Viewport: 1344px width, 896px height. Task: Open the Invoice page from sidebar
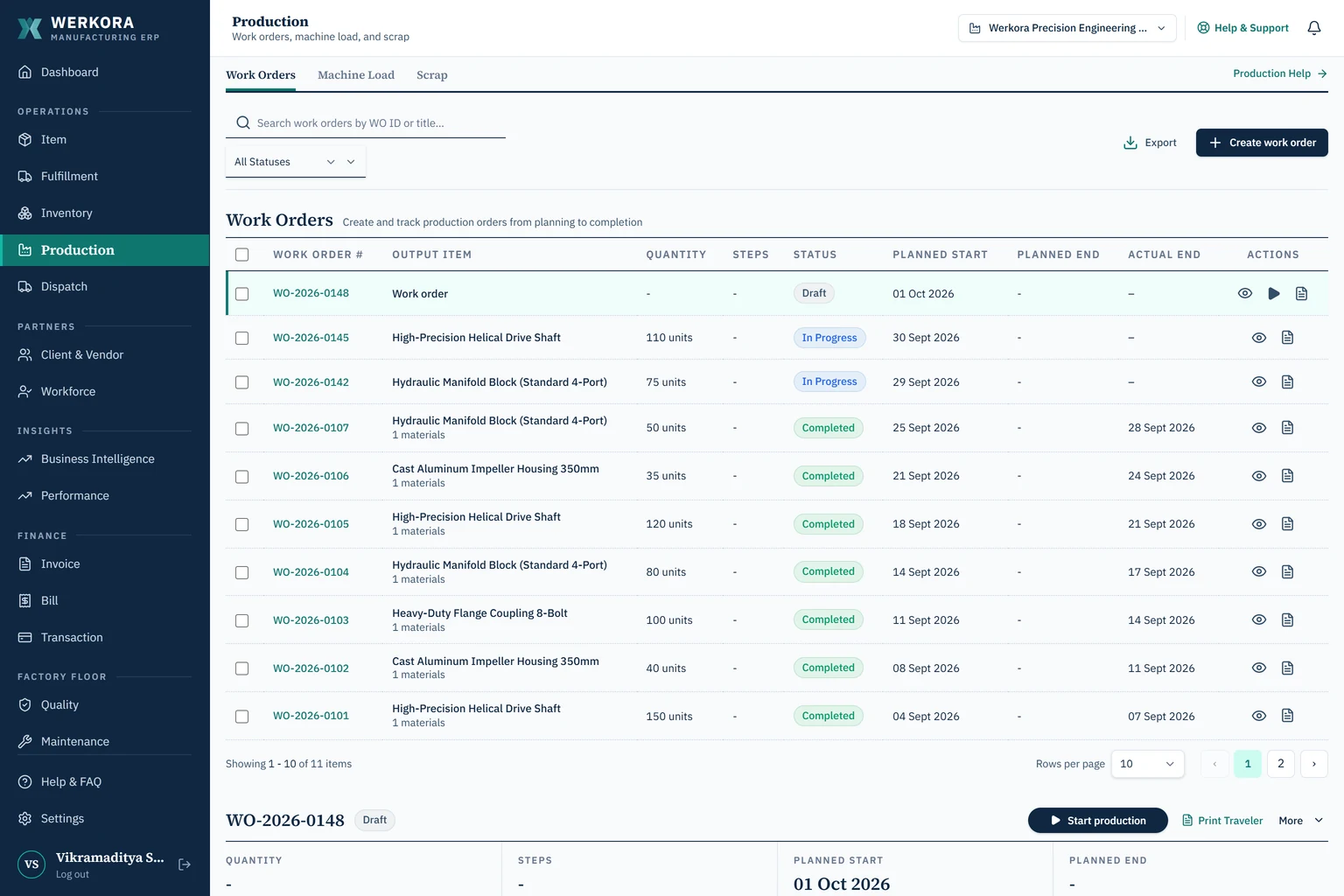pyautogui.click(x=105, y=563)
